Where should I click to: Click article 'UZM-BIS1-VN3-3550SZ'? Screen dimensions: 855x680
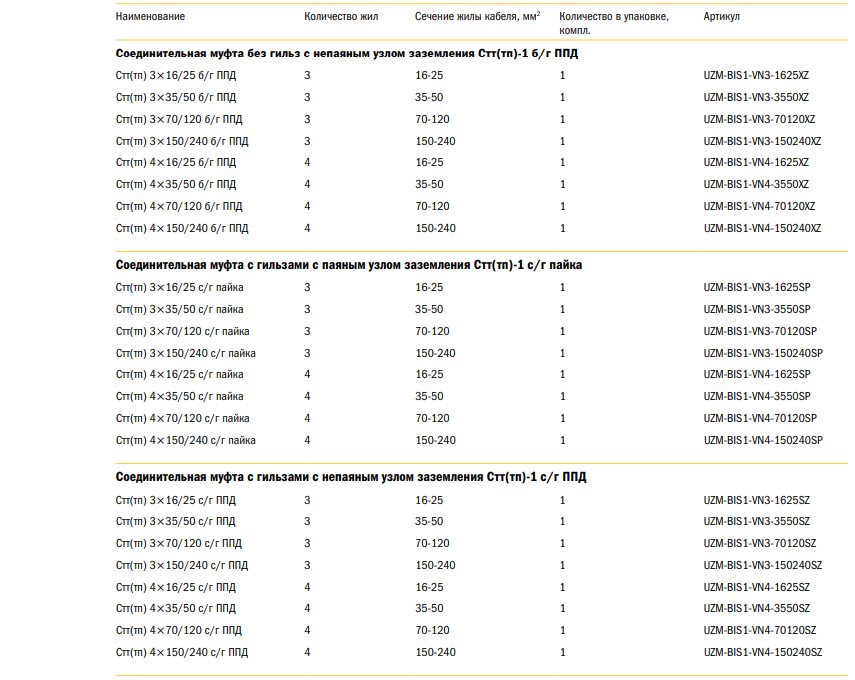coord(757,522)
